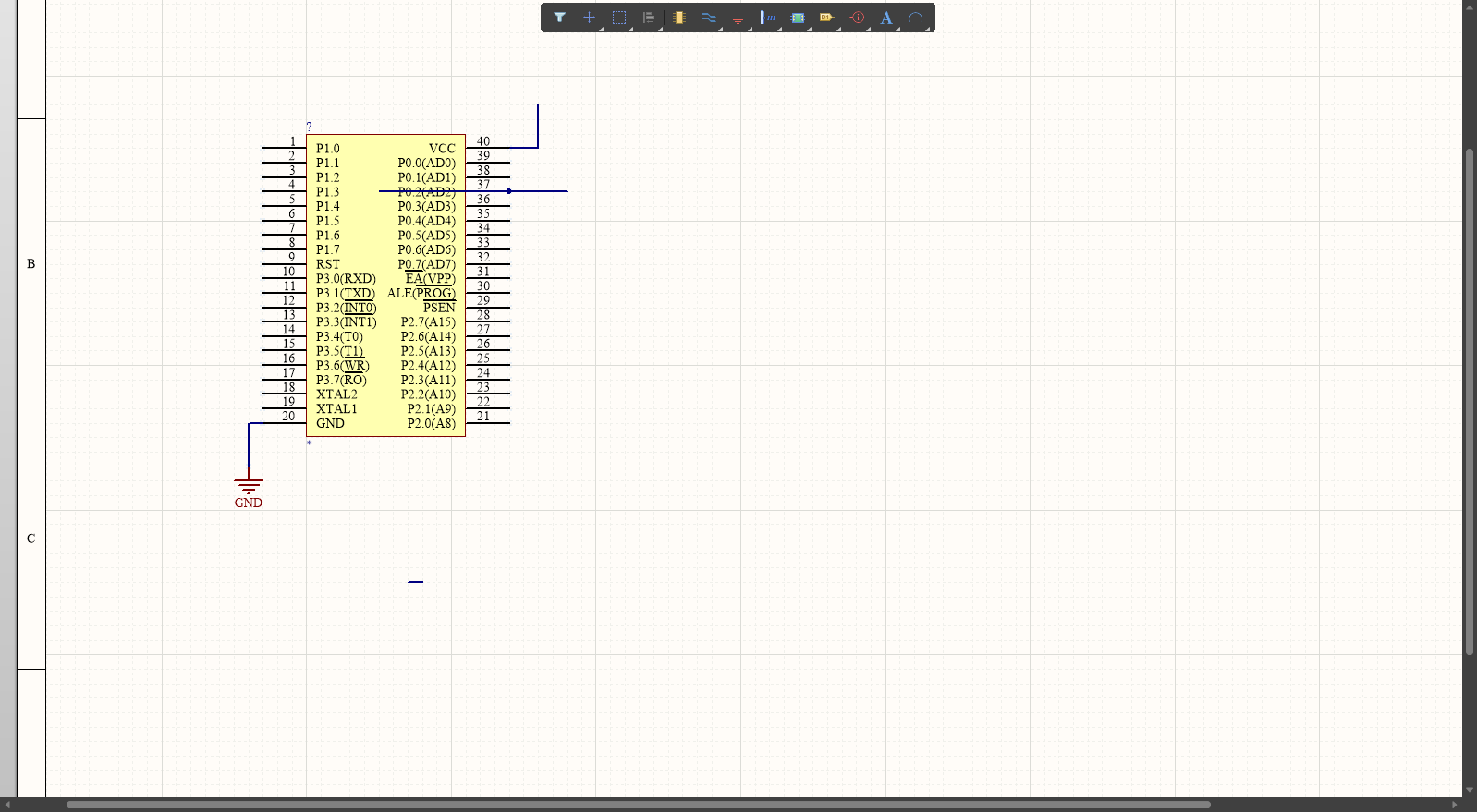Click the place part component icon
1477x812 pixels.
[x=679, y=18]
